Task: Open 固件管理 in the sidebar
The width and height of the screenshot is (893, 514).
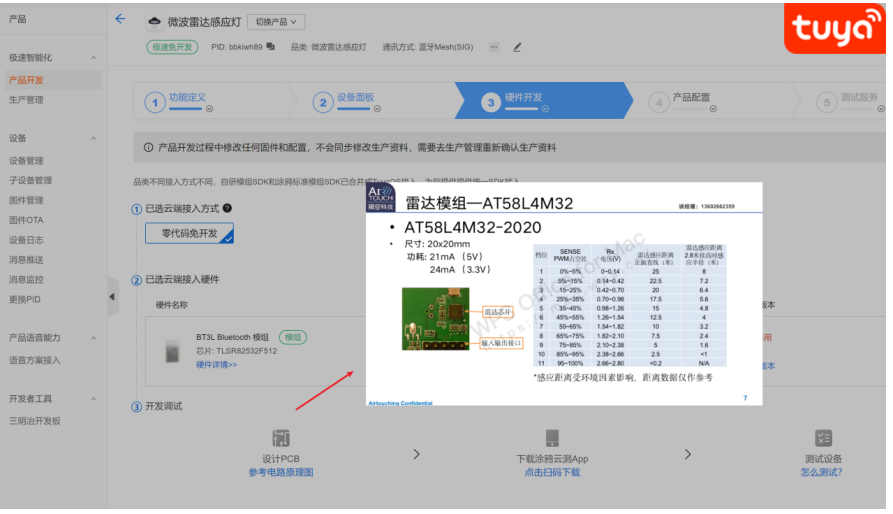Action: 26,200
